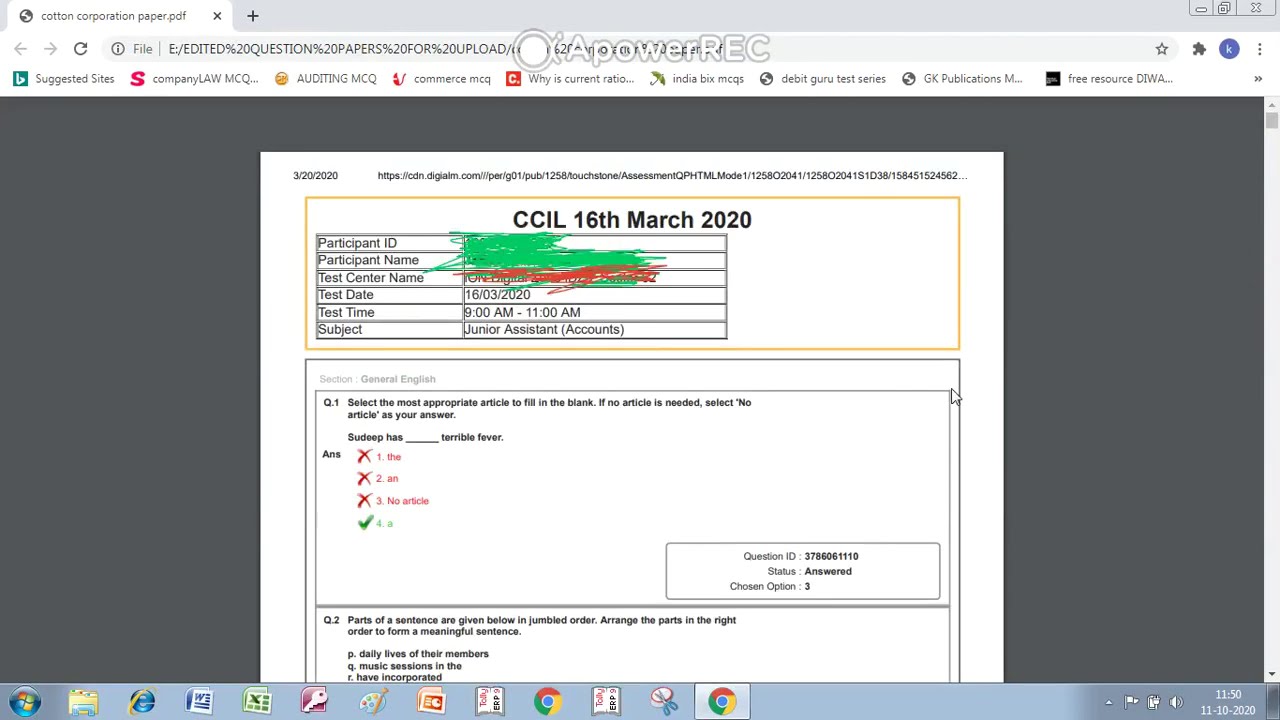Image resolution: width=1280 pixels, height=720 pixels.
Task: Open the volume control in system tray
Action: (1176, 702)
